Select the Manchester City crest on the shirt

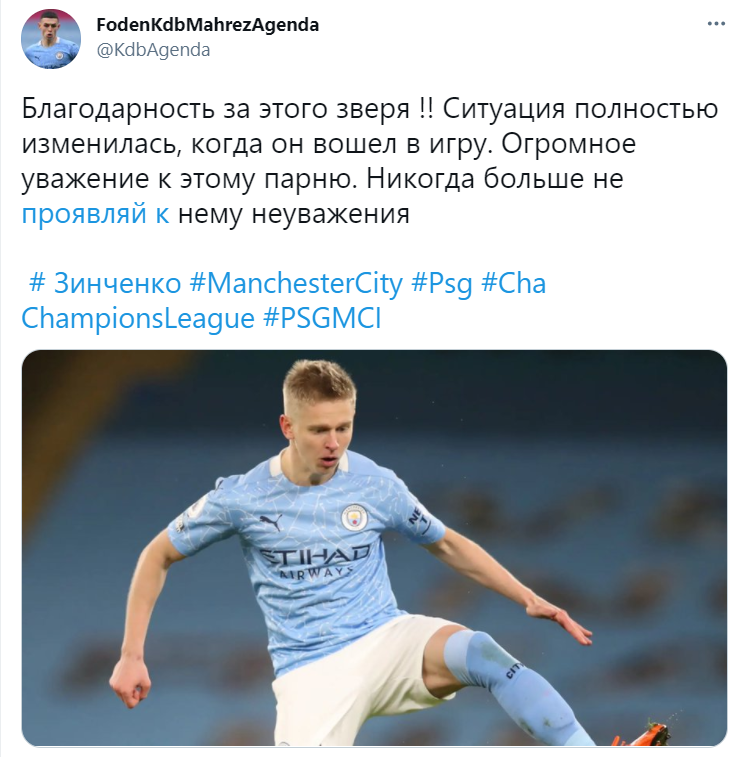355,518
